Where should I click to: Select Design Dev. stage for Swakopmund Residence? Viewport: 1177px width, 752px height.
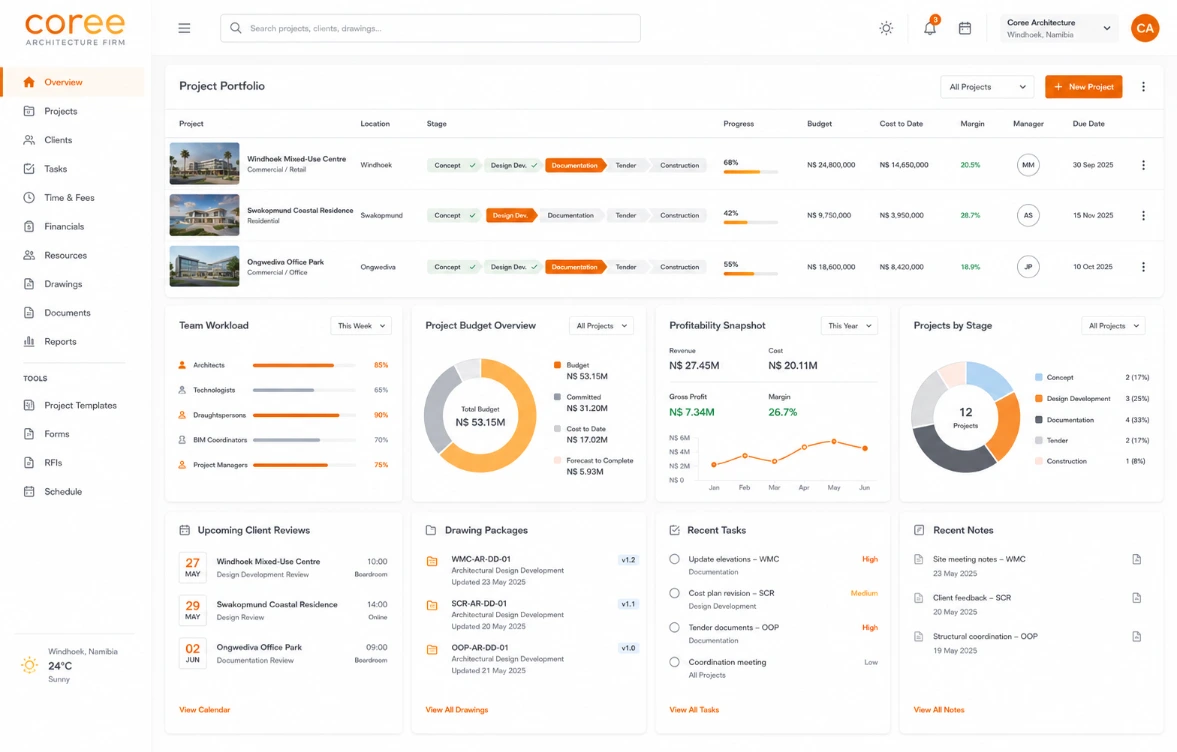click(x=512, y=215)
